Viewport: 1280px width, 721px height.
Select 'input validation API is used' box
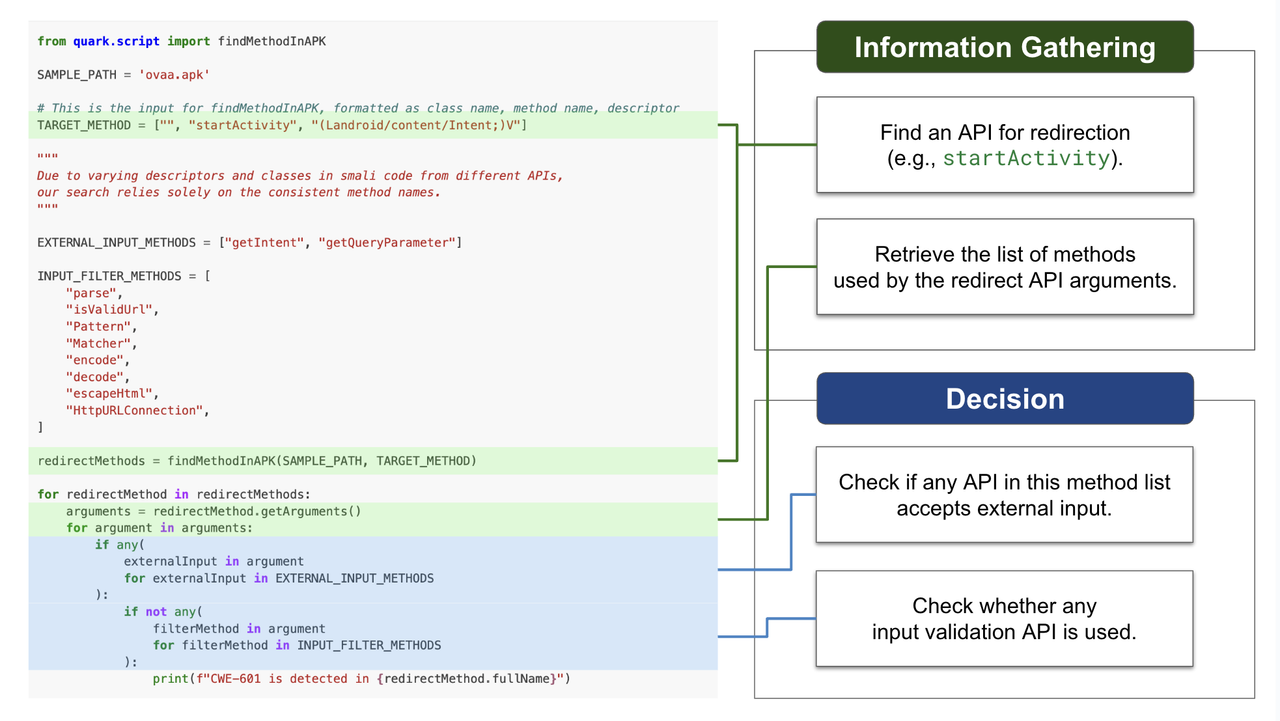pos(1005,618)
